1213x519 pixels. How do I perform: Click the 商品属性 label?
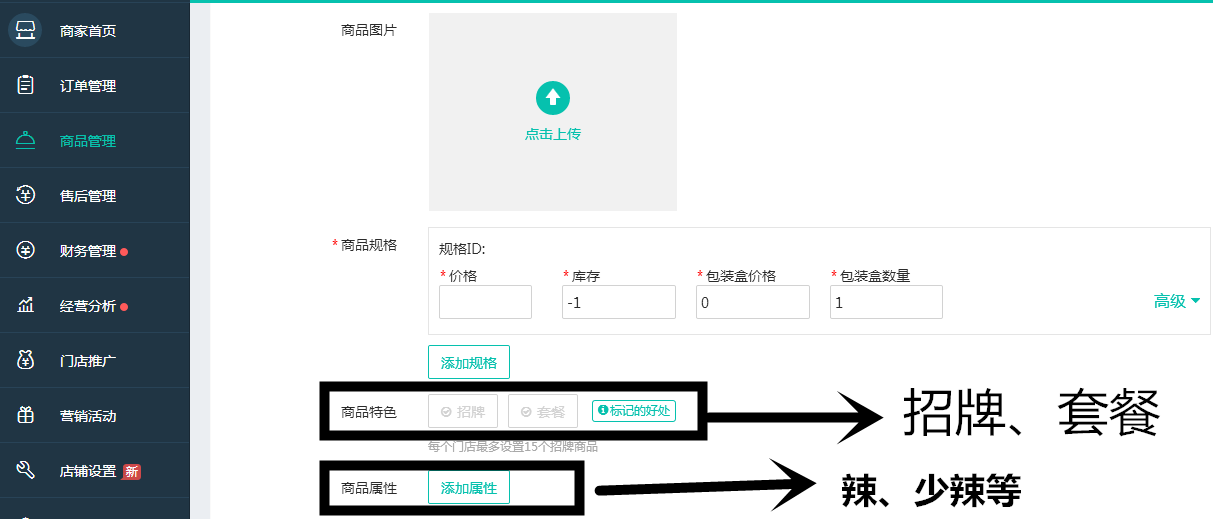click(x=369, y=488)
